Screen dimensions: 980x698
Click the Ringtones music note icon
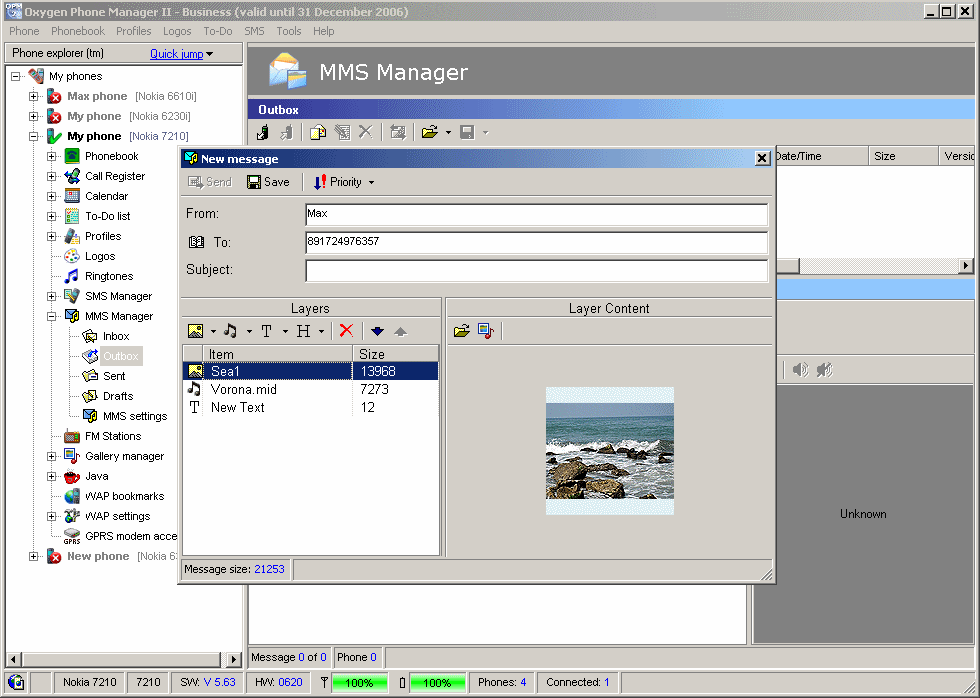[72, 276]
